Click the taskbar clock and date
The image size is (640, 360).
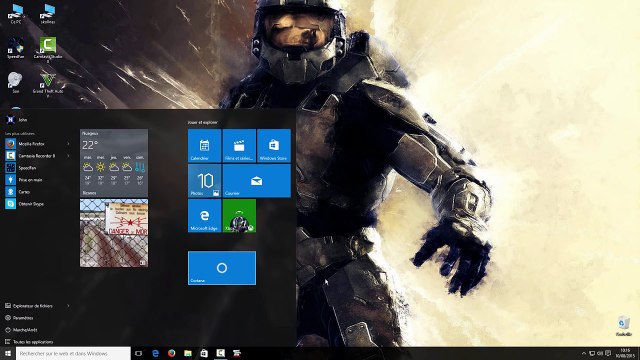coord(625,353)
